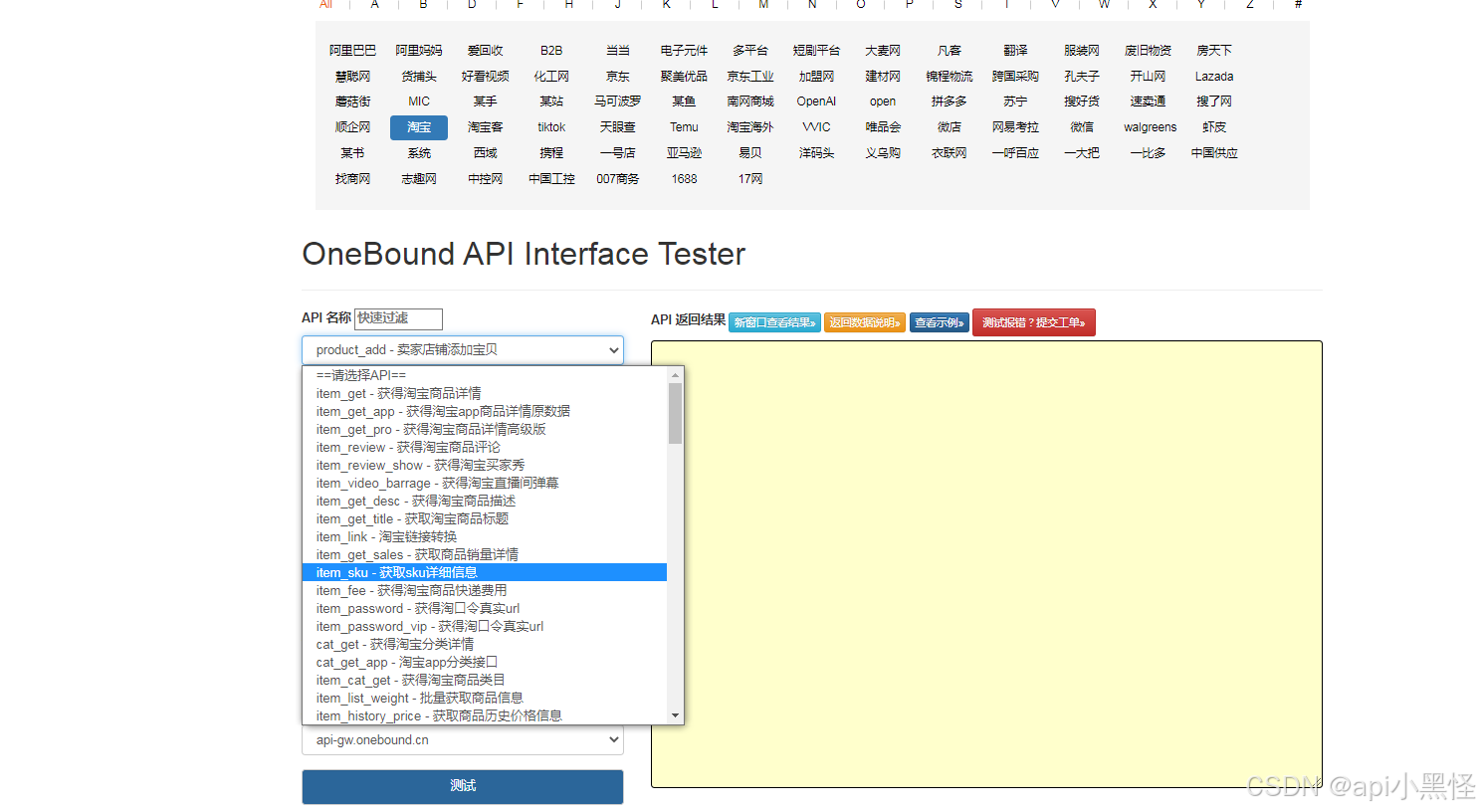
Task: Pick item_history_price option
Action: click(x=485, y=715)
